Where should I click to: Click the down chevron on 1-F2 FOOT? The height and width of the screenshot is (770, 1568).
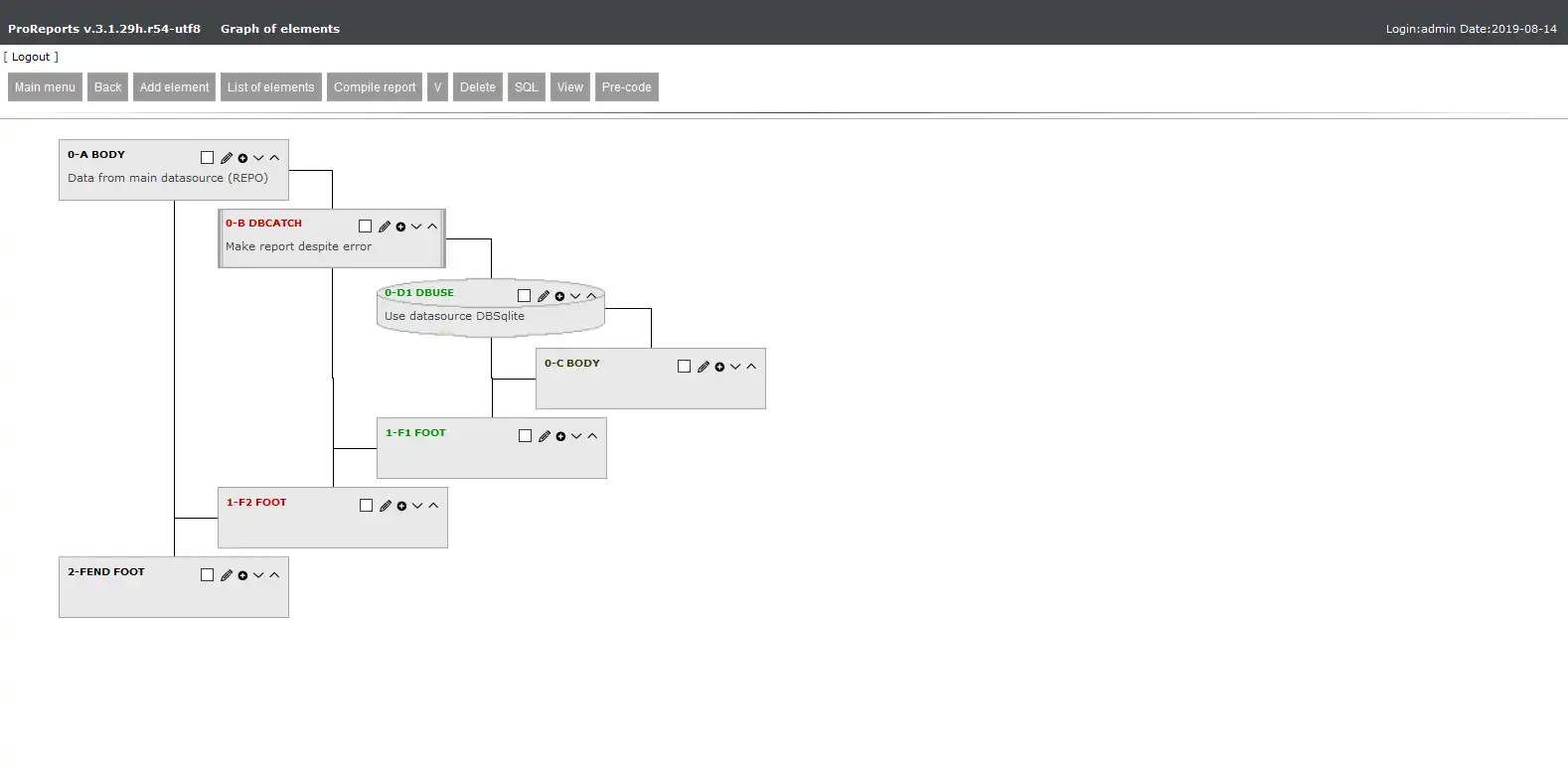417,506
